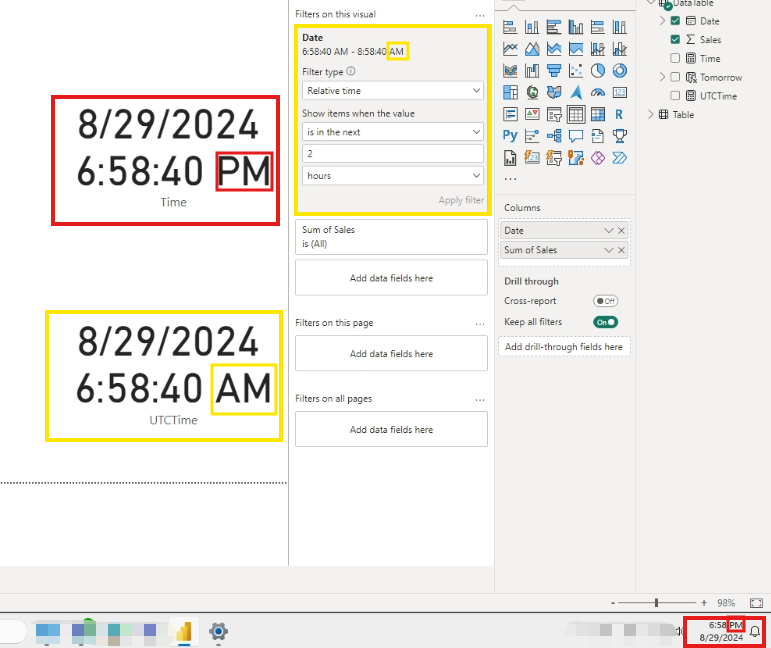Select the waterfall chart visual
Screen dimensions: 771x648
pyautogui.click(x=532, y=71)
